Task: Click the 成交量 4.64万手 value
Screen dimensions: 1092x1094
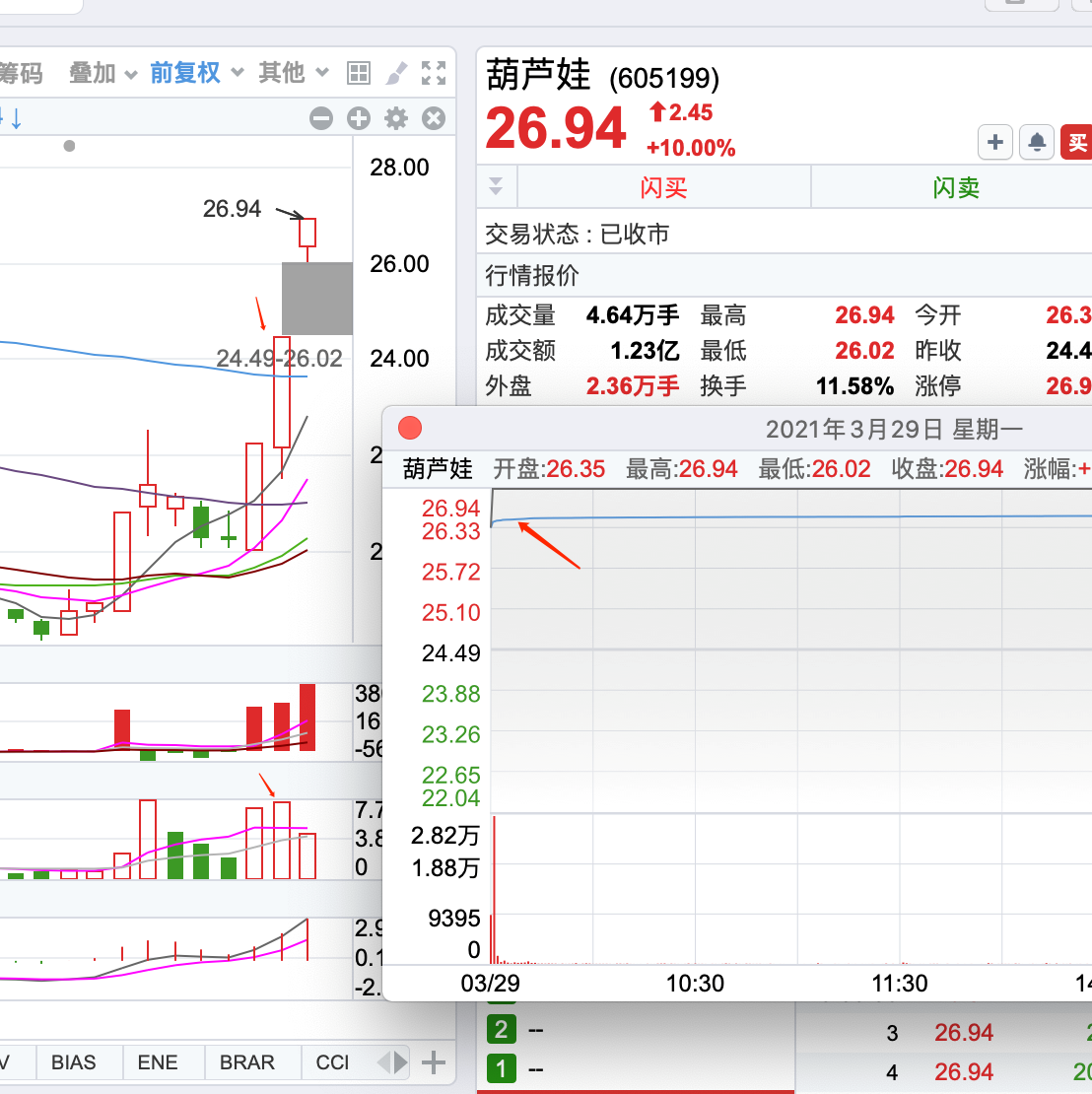Action: (x=632, y=315)
